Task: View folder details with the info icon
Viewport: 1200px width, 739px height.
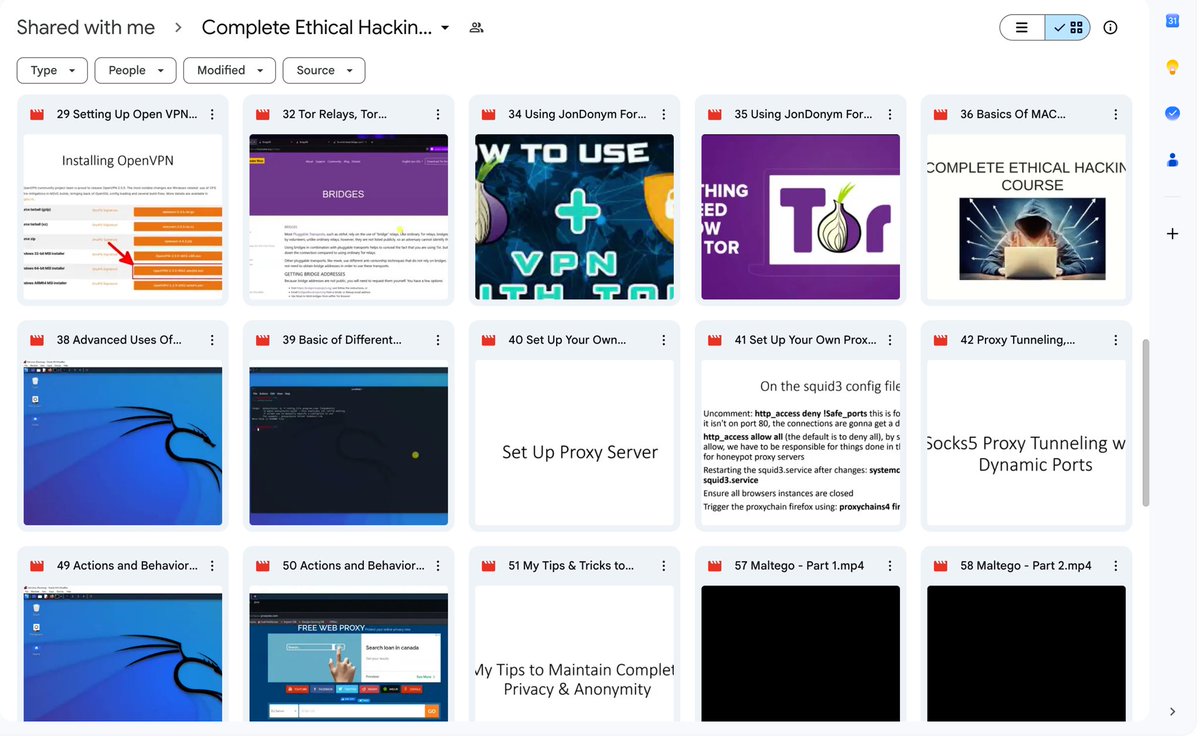Action: [x=1110, y=28]
